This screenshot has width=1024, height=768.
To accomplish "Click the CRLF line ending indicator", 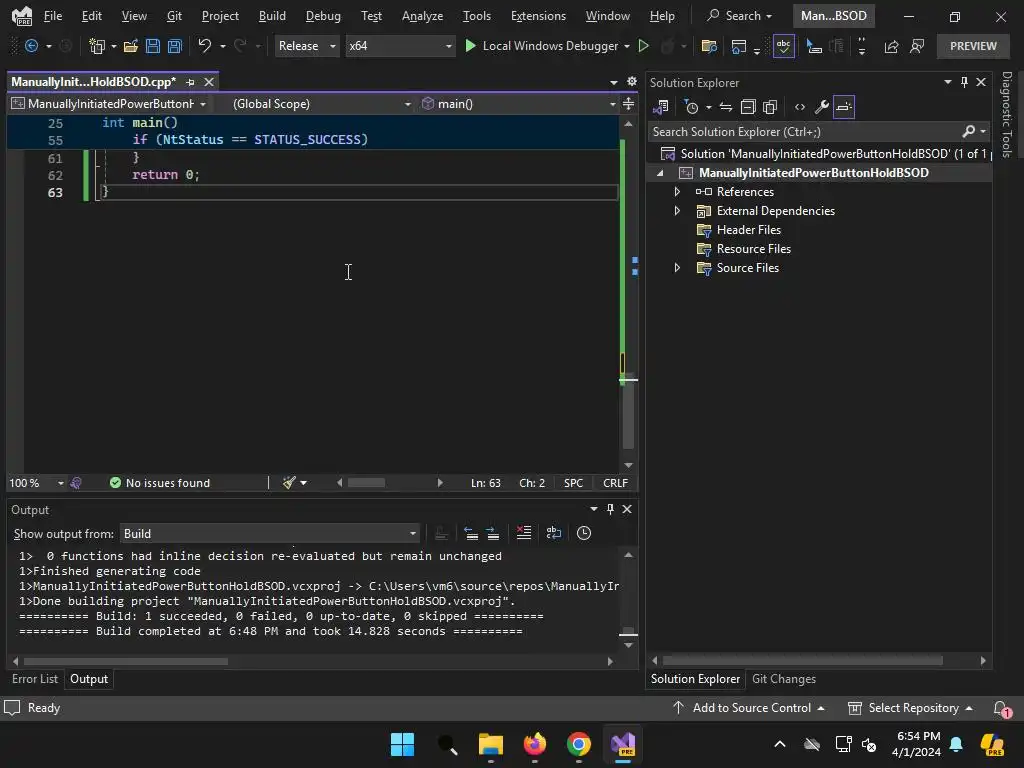I will click(x=615, y=483).
